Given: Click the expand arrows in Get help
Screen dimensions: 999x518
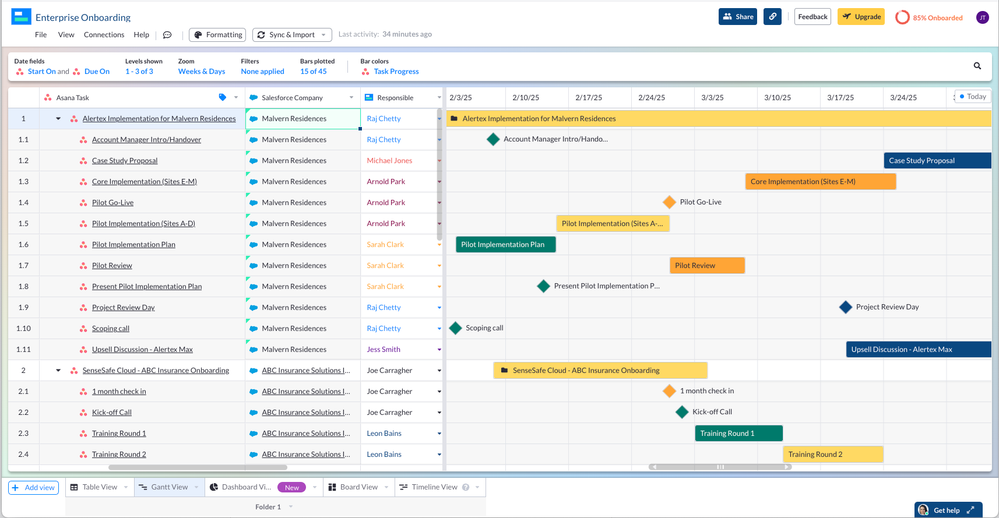Looking at the screenshot, I should tap(970, 510).
